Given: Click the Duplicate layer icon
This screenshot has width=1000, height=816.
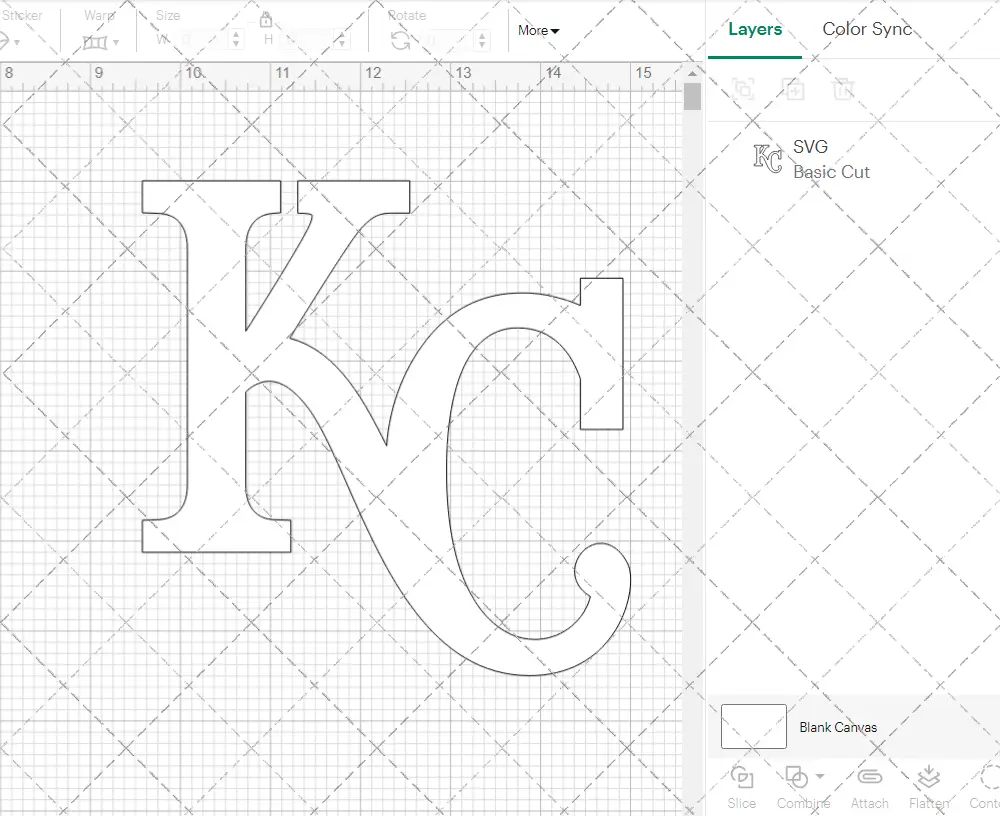Looking at the screenshot, I should (x=793, y=89).
